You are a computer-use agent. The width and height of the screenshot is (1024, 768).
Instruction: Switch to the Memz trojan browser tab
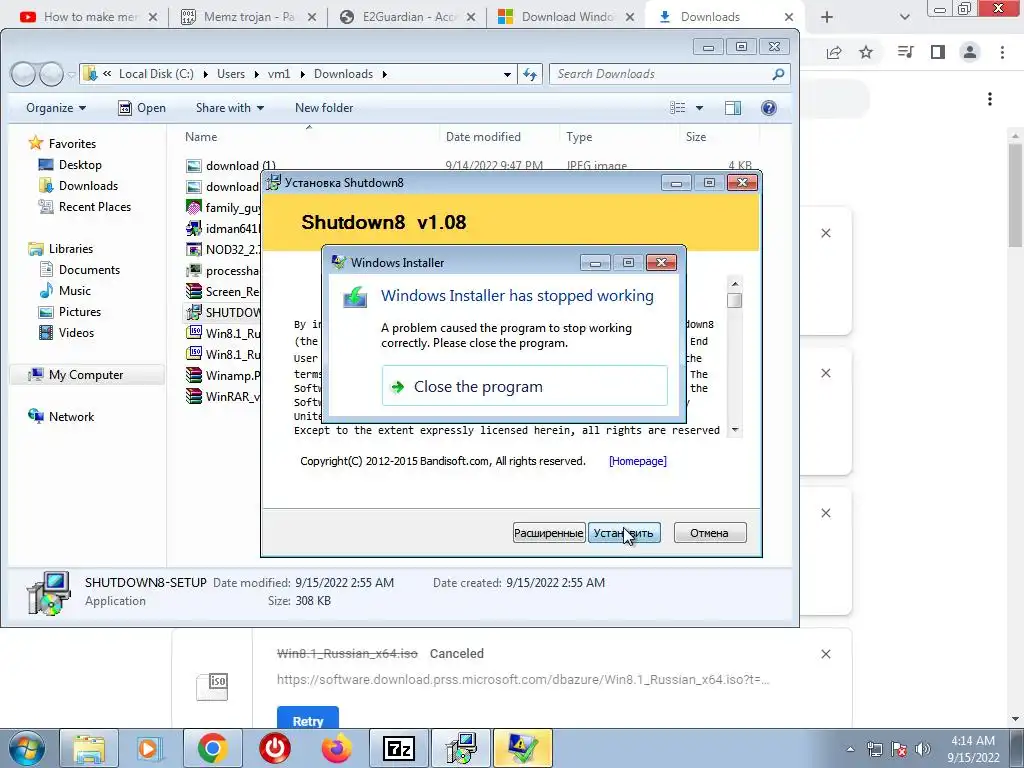click(x=248, y=17)
